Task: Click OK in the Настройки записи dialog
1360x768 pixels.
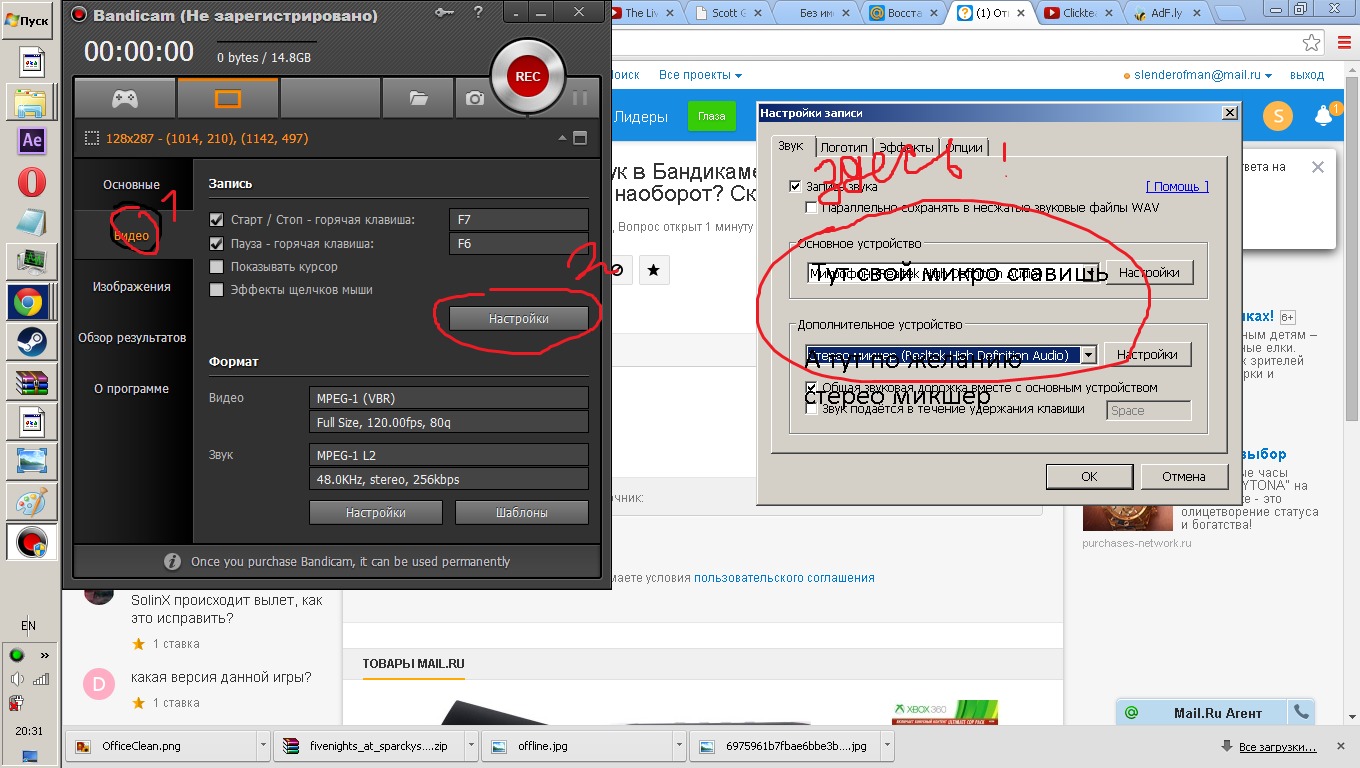Action: point(1090,477)
